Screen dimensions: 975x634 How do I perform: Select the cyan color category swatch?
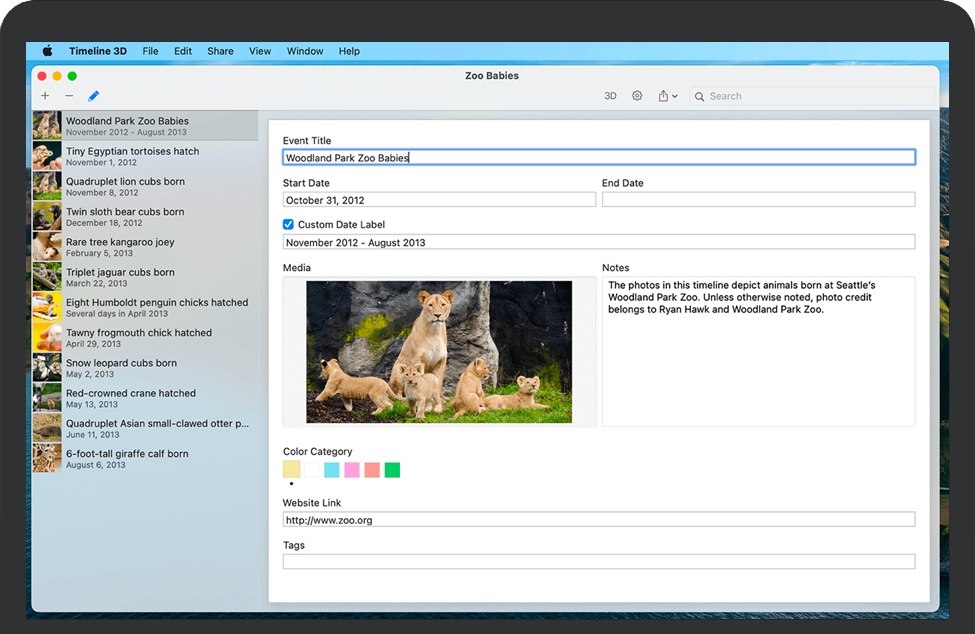click(x=331, y=469)
